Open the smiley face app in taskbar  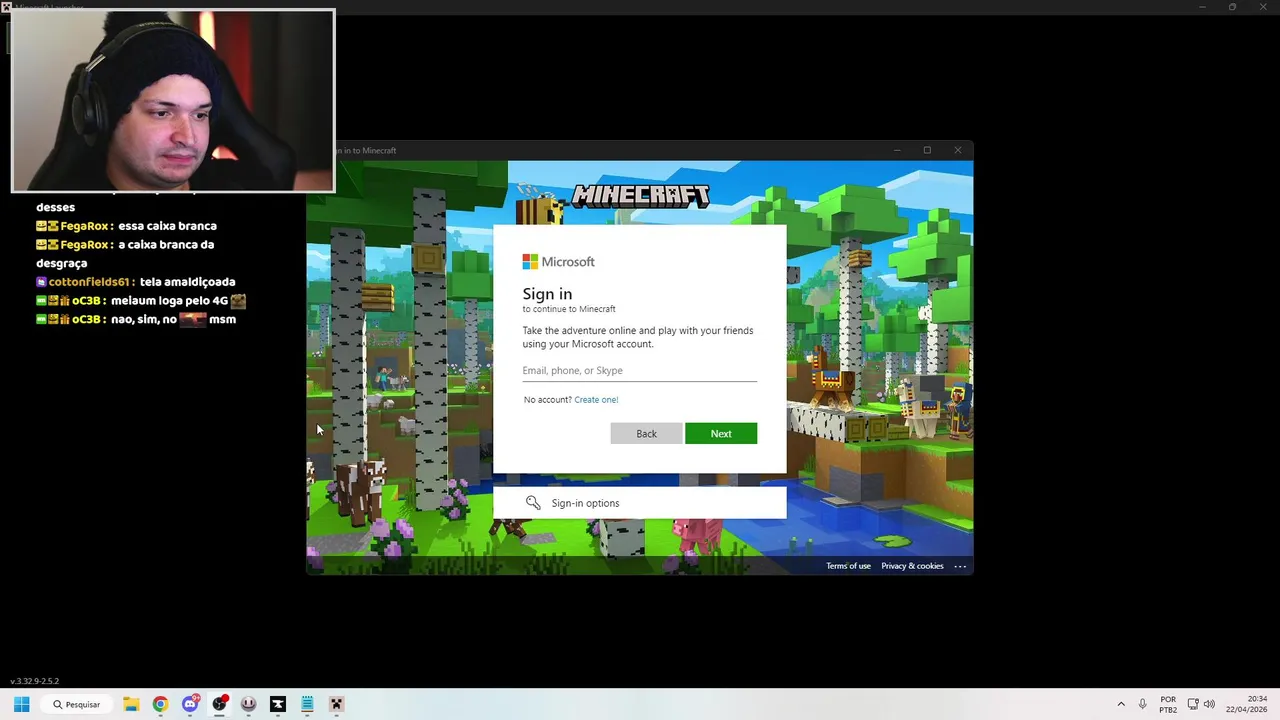coord(248,704)
